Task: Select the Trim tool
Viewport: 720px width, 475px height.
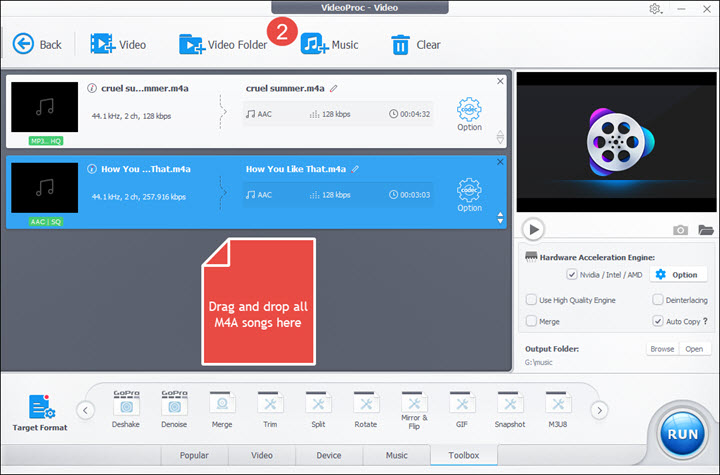Action: coord(270,409)
